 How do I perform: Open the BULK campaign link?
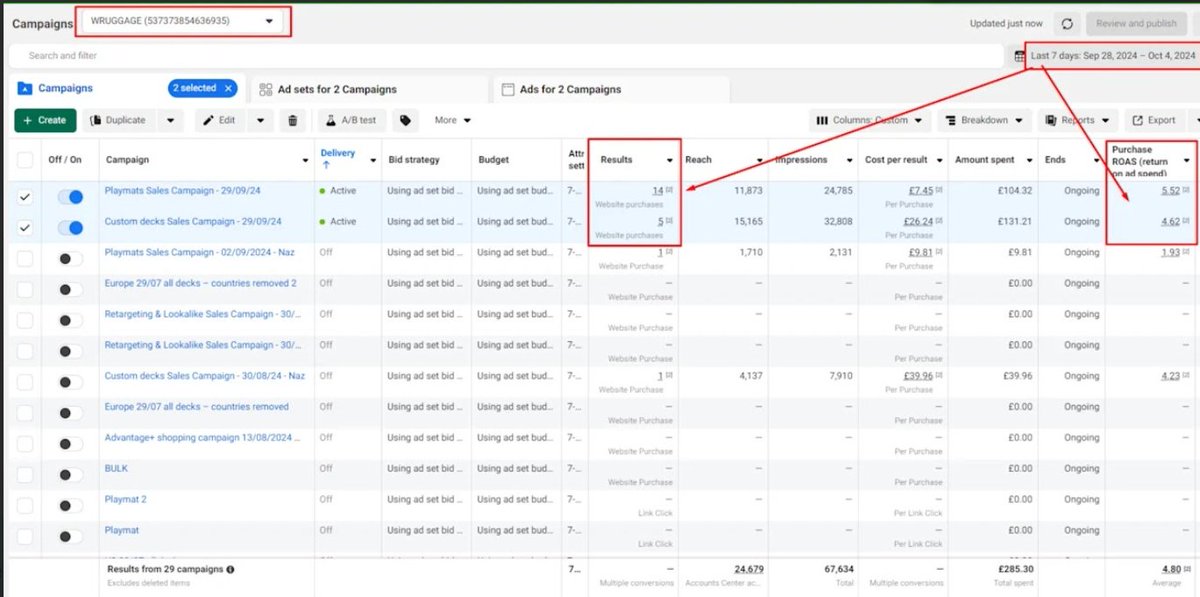tap(116, 468)
